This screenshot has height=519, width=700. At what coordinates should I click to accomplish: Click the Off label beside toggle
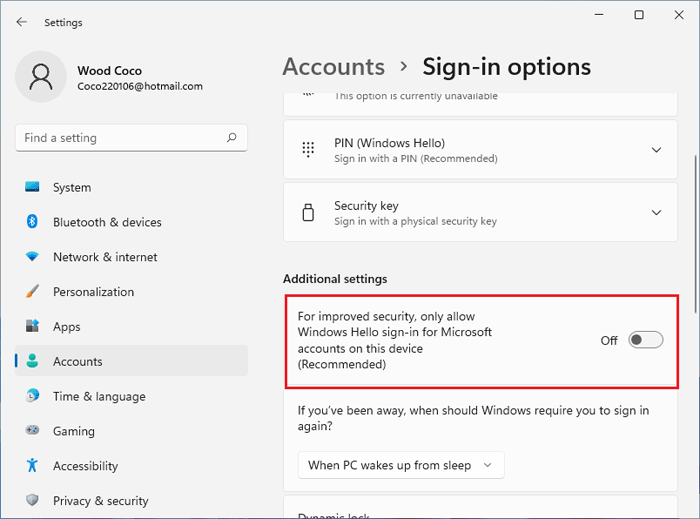(x=609, y=340)
